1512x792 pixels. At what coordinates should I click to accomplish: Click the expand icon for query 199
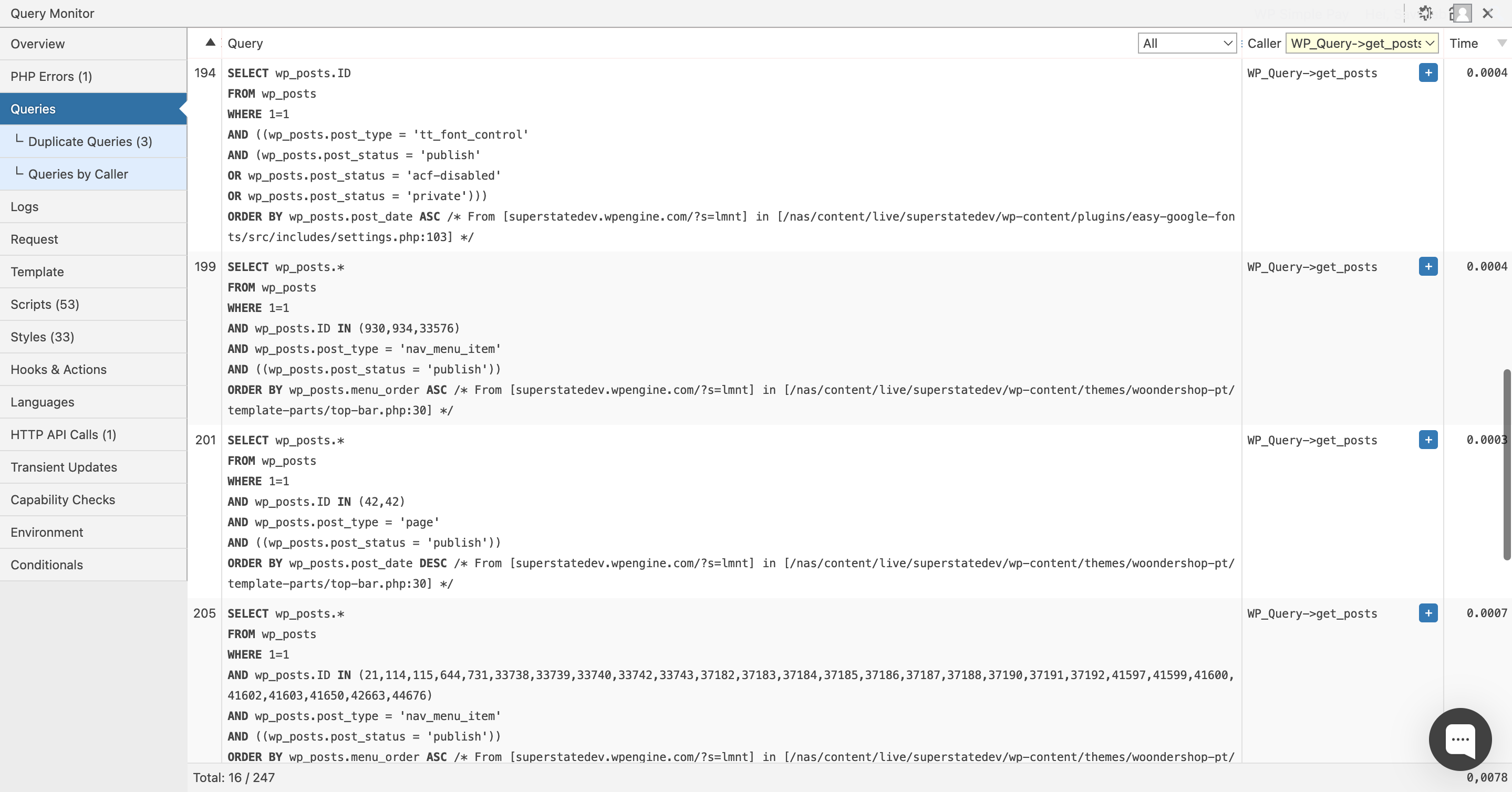coord(1428,266)
